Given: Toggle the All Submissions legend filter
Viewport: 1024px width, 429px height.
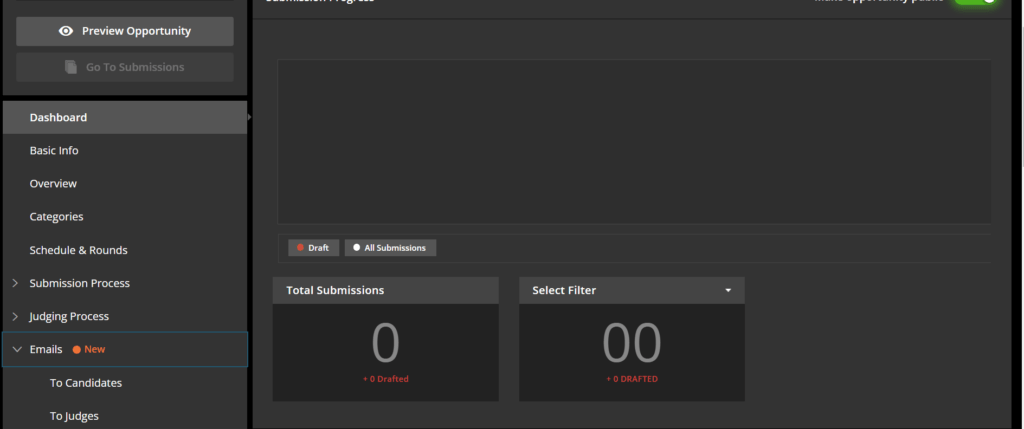Looking at the screenshot, I should [x=391, y=248].
